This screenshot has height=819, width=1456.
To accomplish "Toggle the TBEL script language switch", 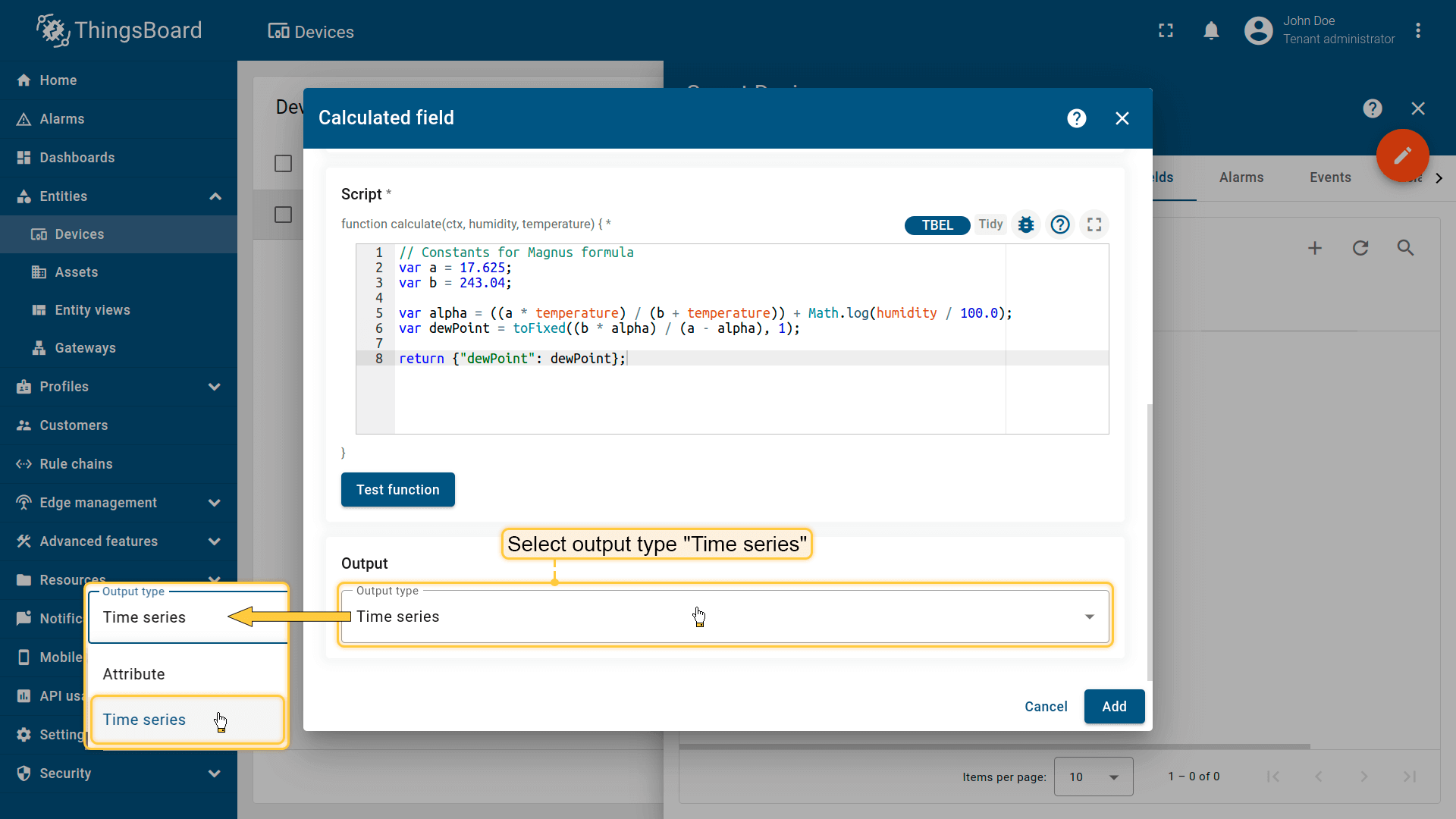I will [937, 225].
